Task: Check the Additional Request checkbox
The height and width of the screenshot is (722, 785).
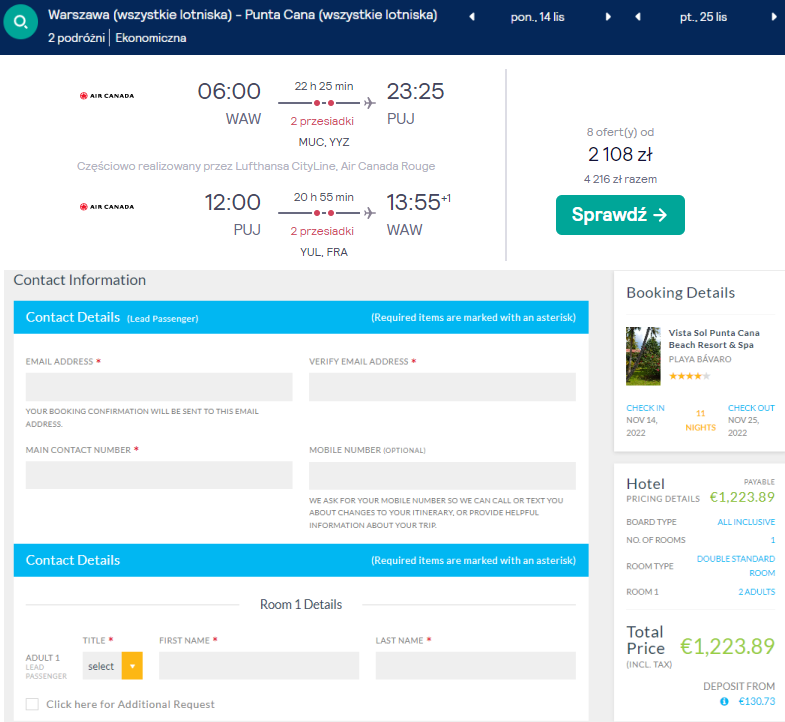Action: point(32,704)
